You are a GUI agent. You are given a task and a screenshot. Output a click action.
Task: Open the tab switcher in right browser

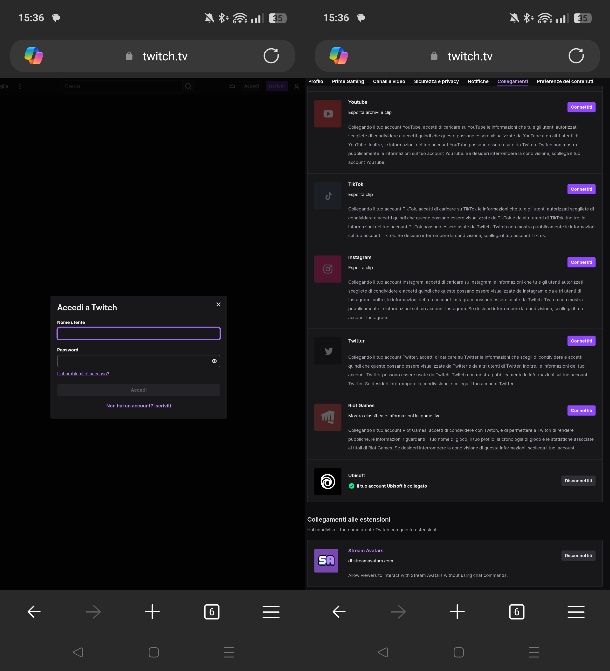pyautogui.click(x=516, y=612)
